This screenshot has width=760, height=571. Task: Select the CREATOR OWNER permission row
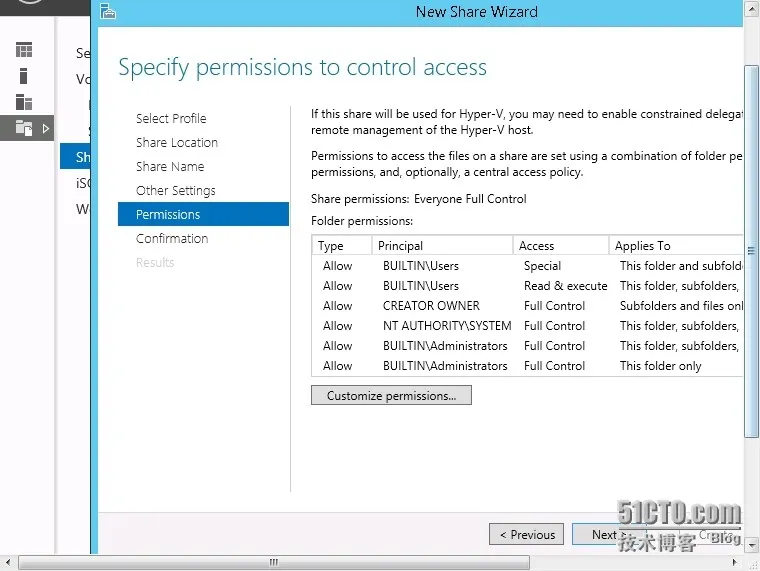pyautogui.click(x=527, y=306)
